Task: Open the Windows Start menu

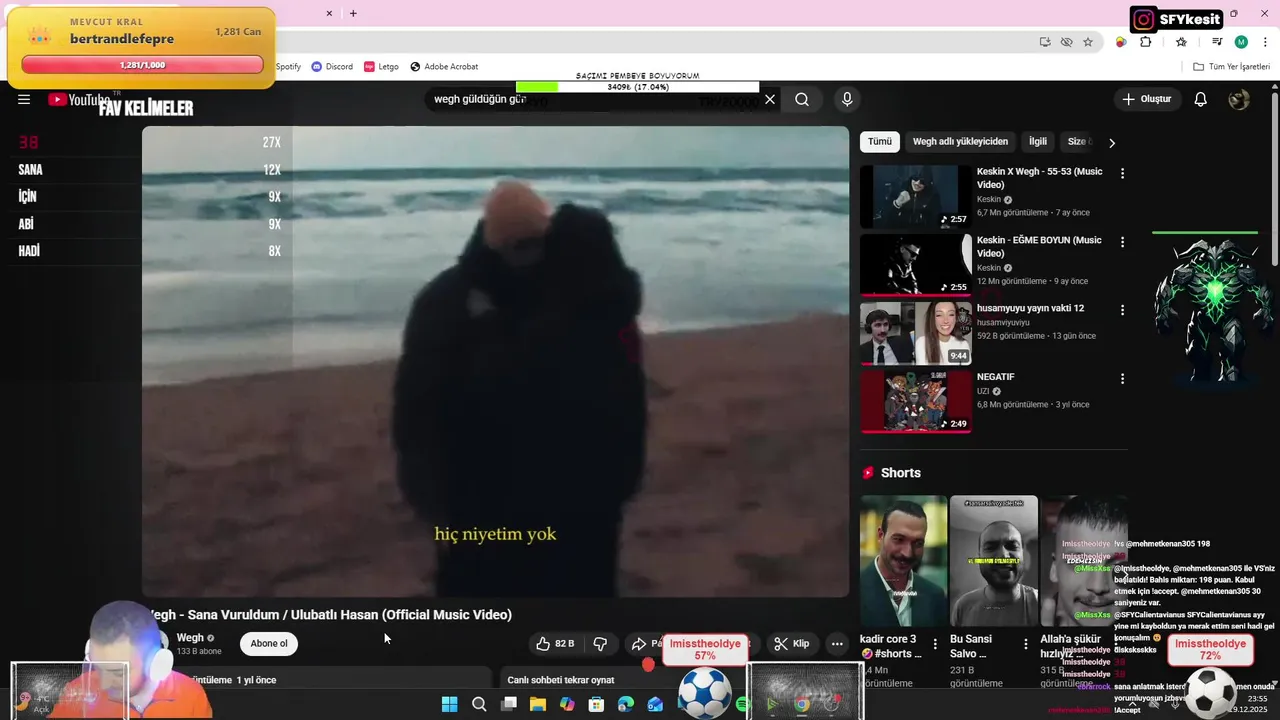Action: coord(449,704)
